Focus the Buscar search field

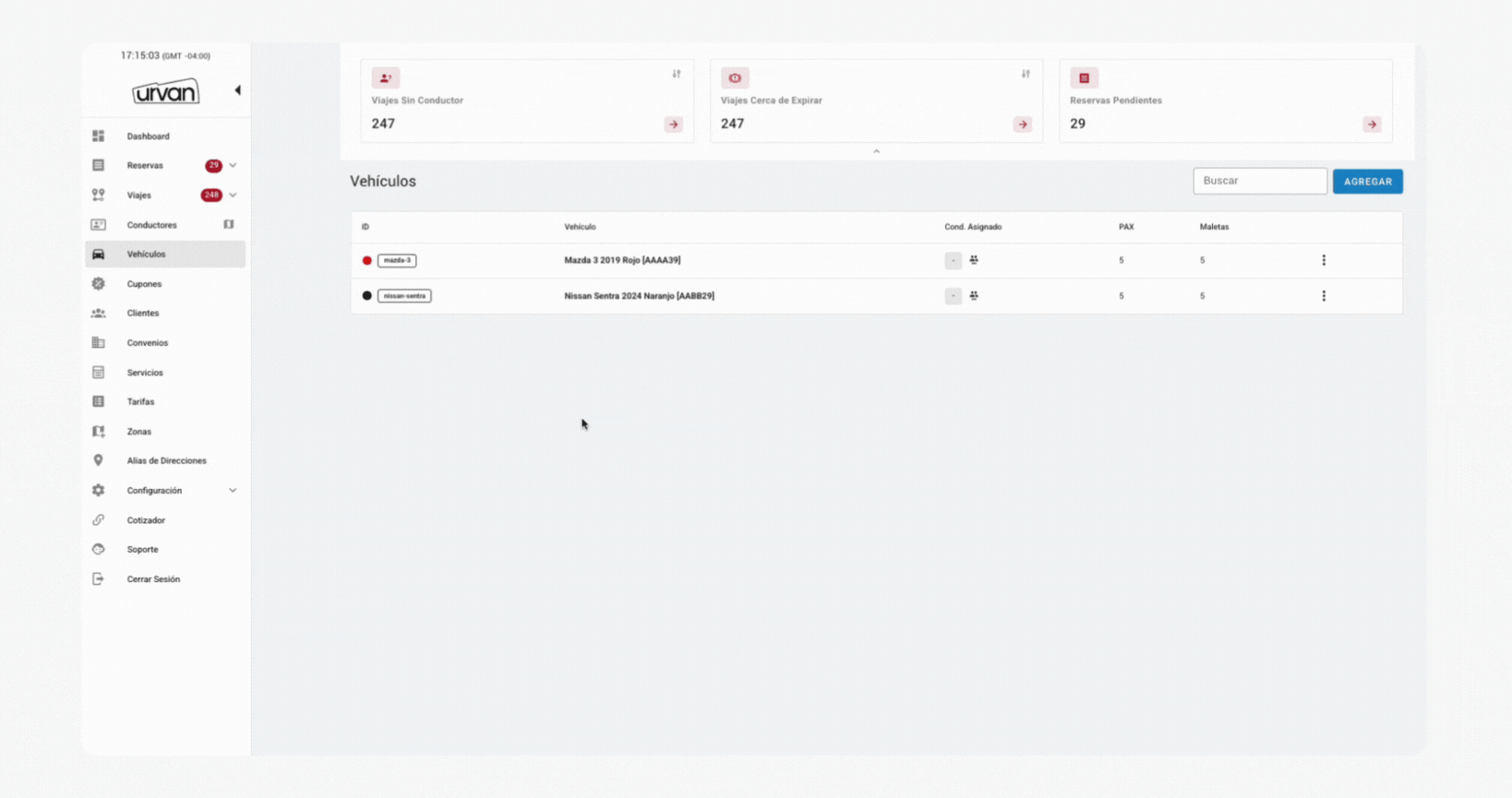point(1260,181)
